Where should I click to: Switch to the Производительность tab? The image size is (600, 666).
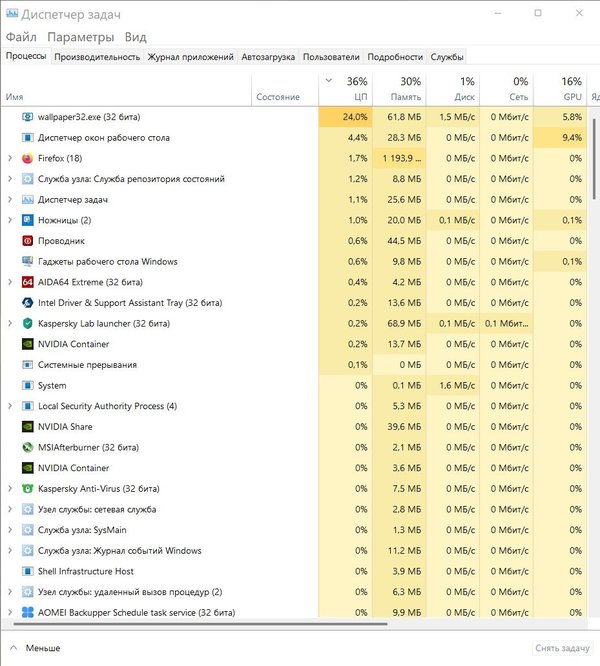pyautogui.click(x=97, y=57)
